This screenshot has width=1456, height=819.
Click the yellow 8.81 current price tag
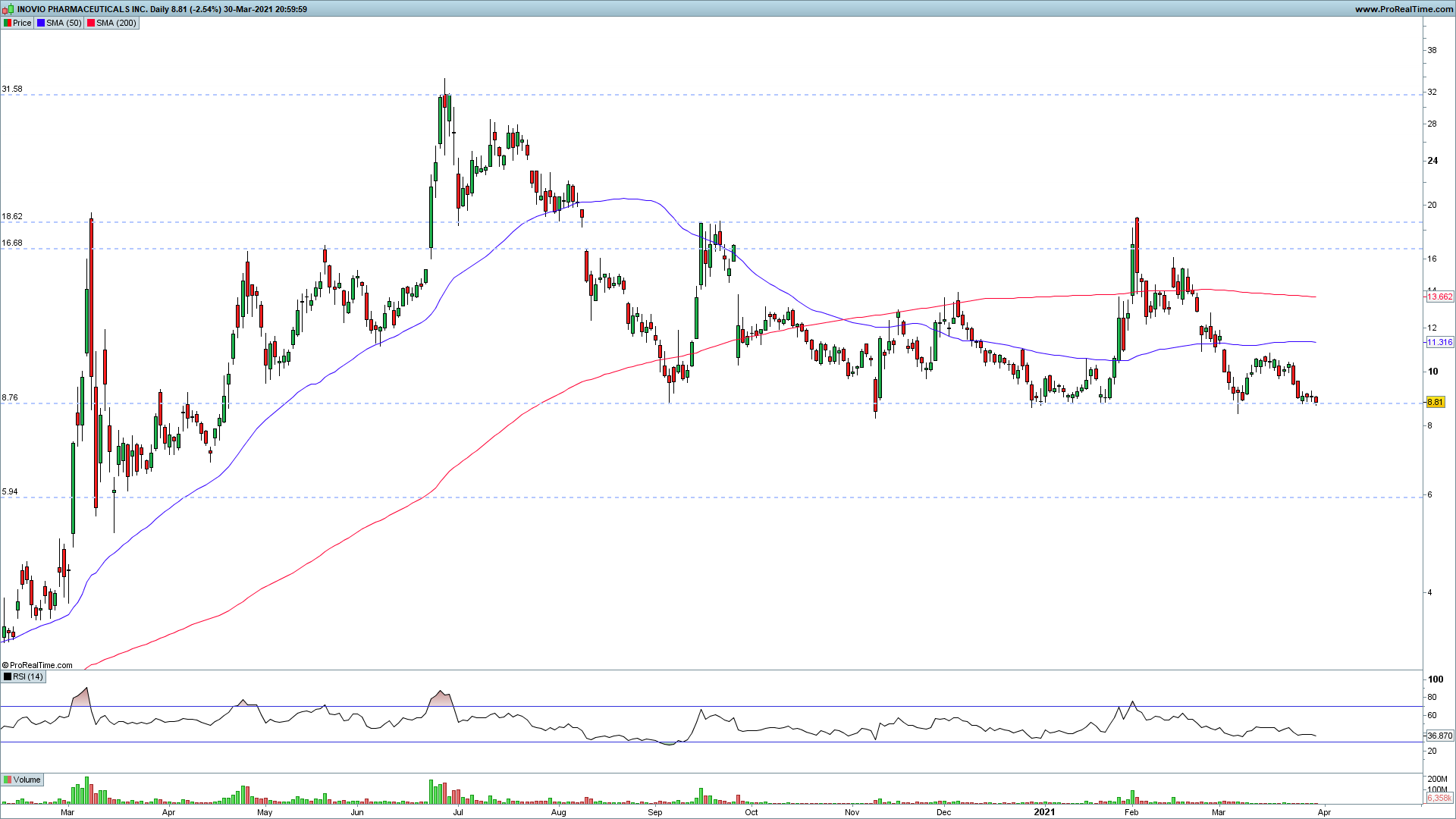point(1436,403)
